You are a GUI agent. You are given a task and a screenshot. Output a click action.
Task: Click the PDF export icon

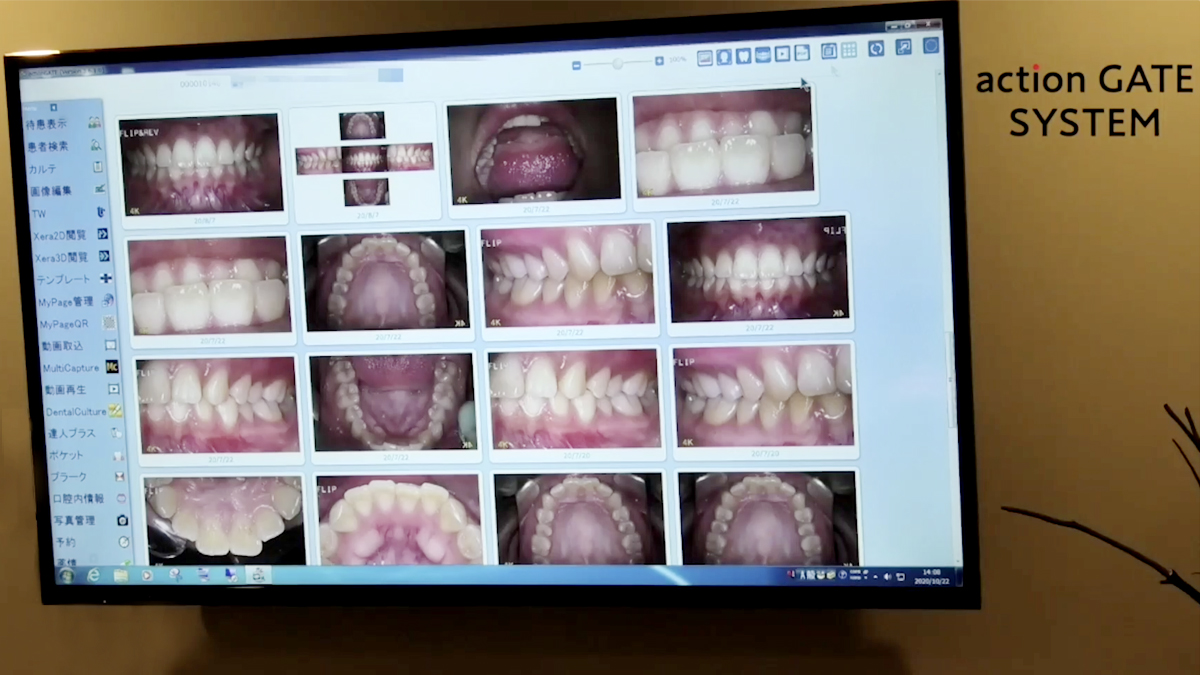coord(801,53)
